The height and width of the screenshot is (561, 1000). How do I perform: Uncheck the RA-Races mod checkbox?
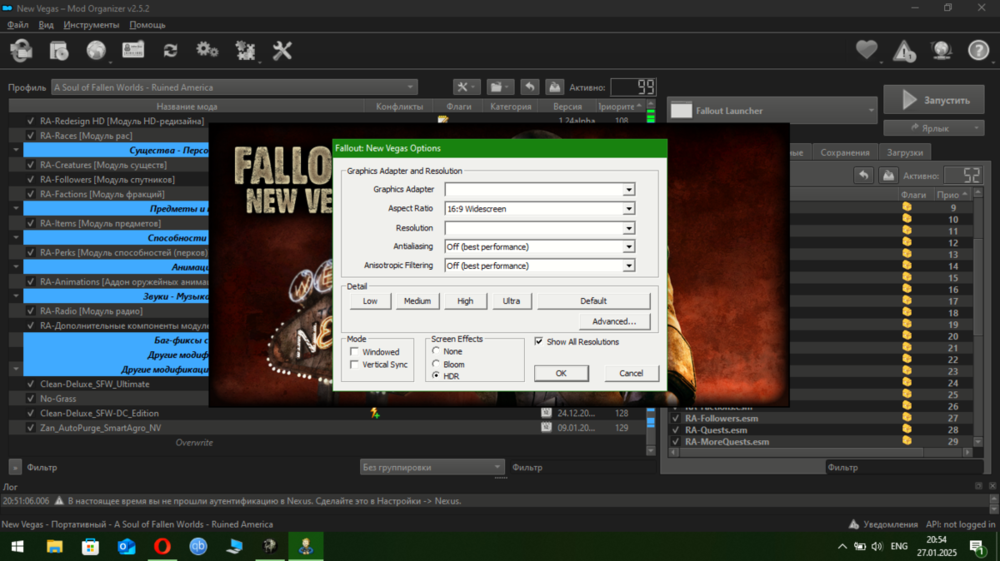pyautogui.click(x=31, y=135)
